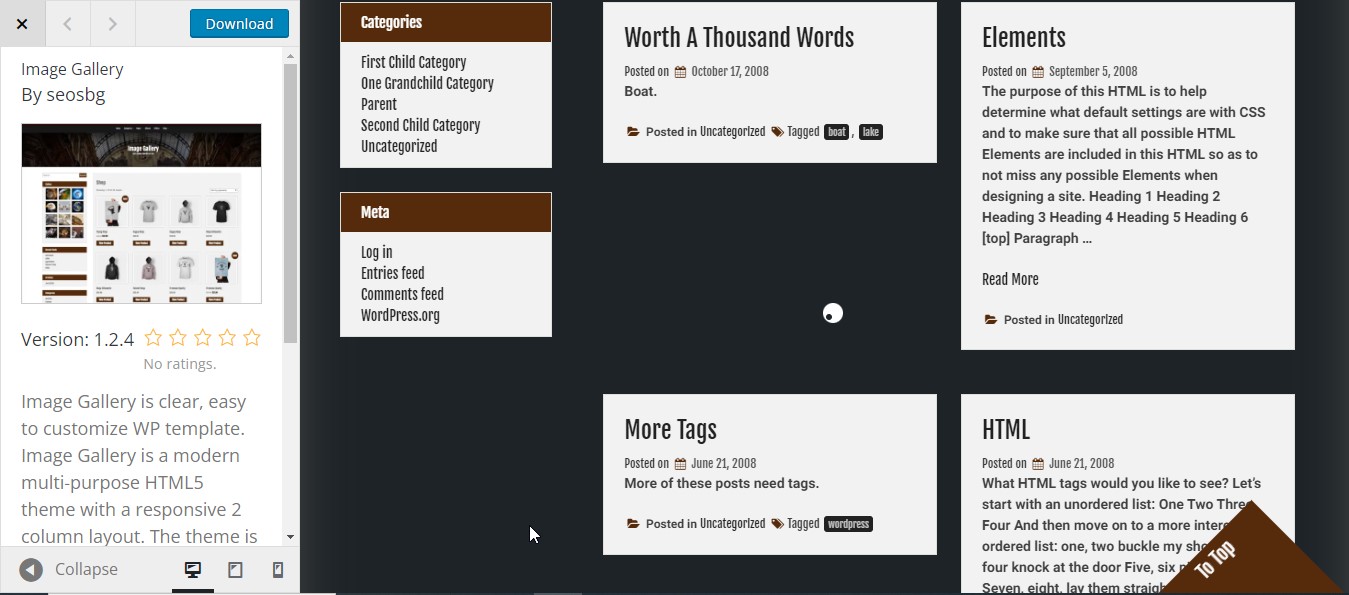Go to previous theme arrow
This screenshot has height=595, width=1349.
67,23
